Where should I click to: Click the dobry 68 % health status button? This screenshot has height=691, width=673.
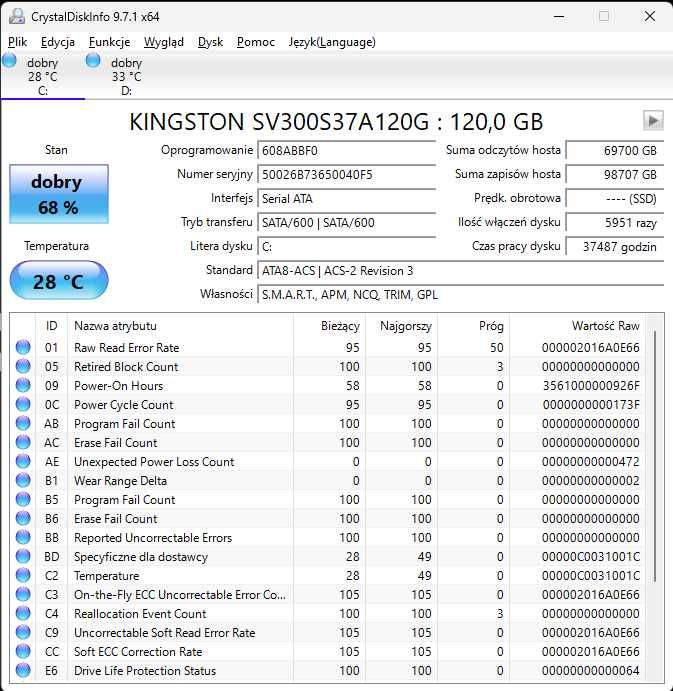59,194
